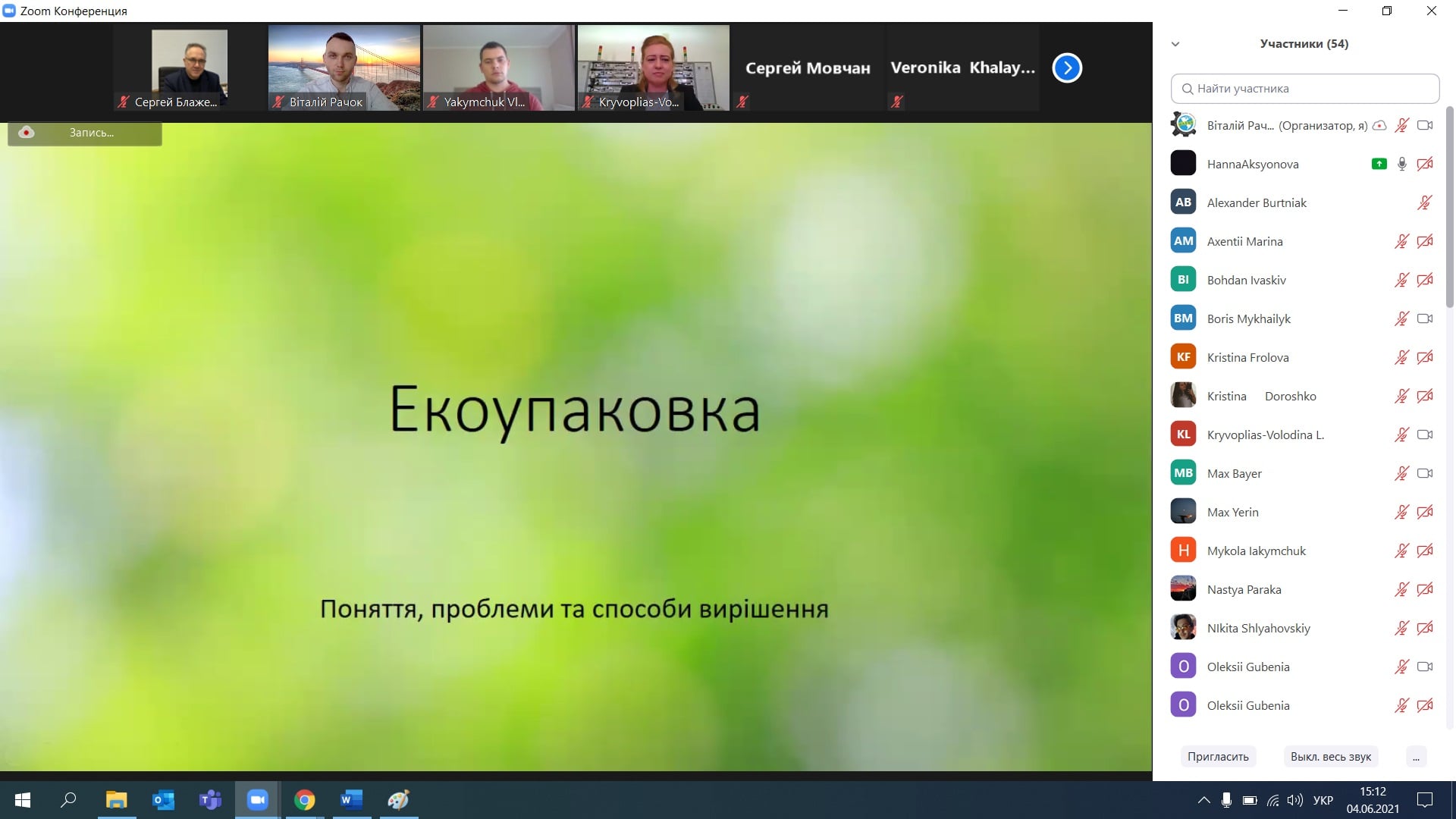Click the red Запись recording indicator
Viewport: 1456px width, 819px height.
(x=27, y=133)
